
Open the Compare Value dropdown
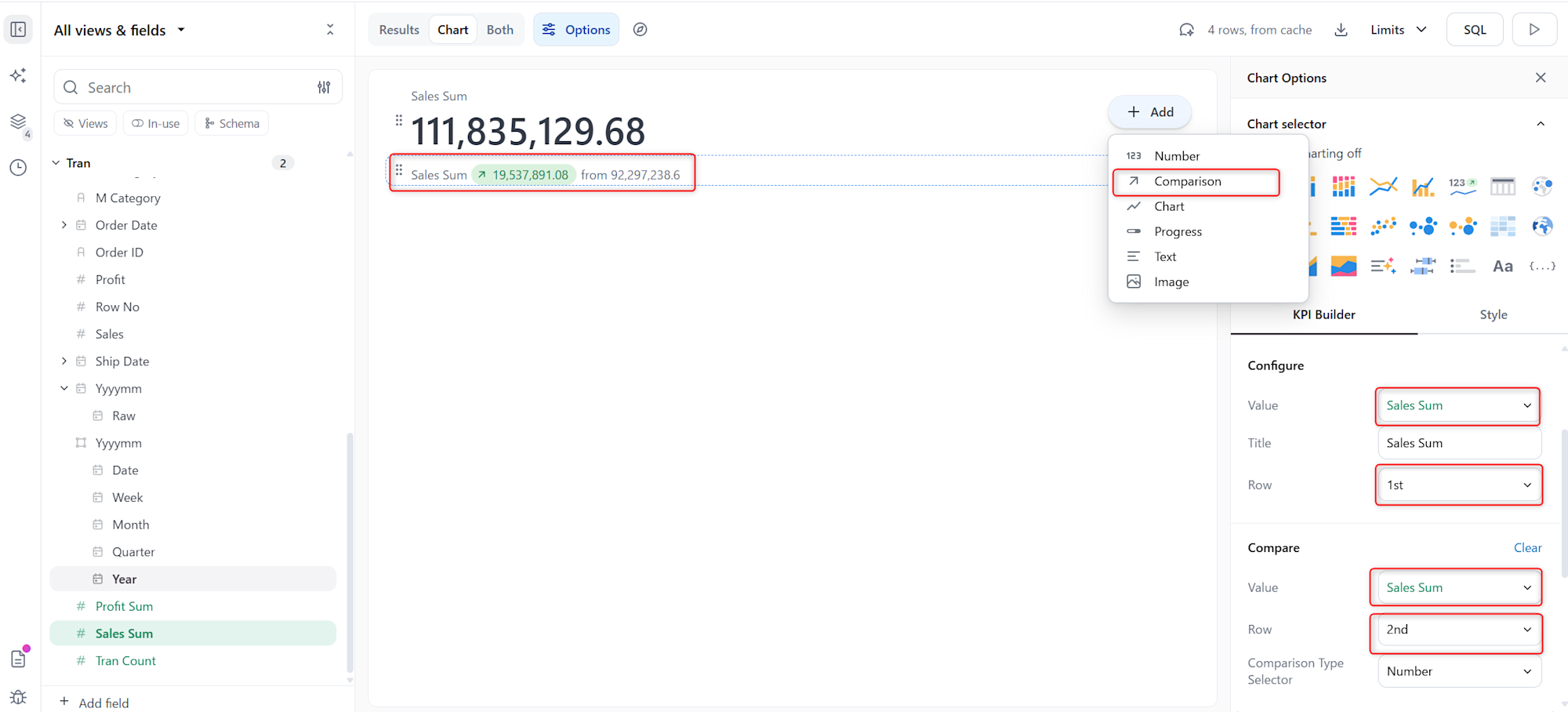click(1458, 587)
